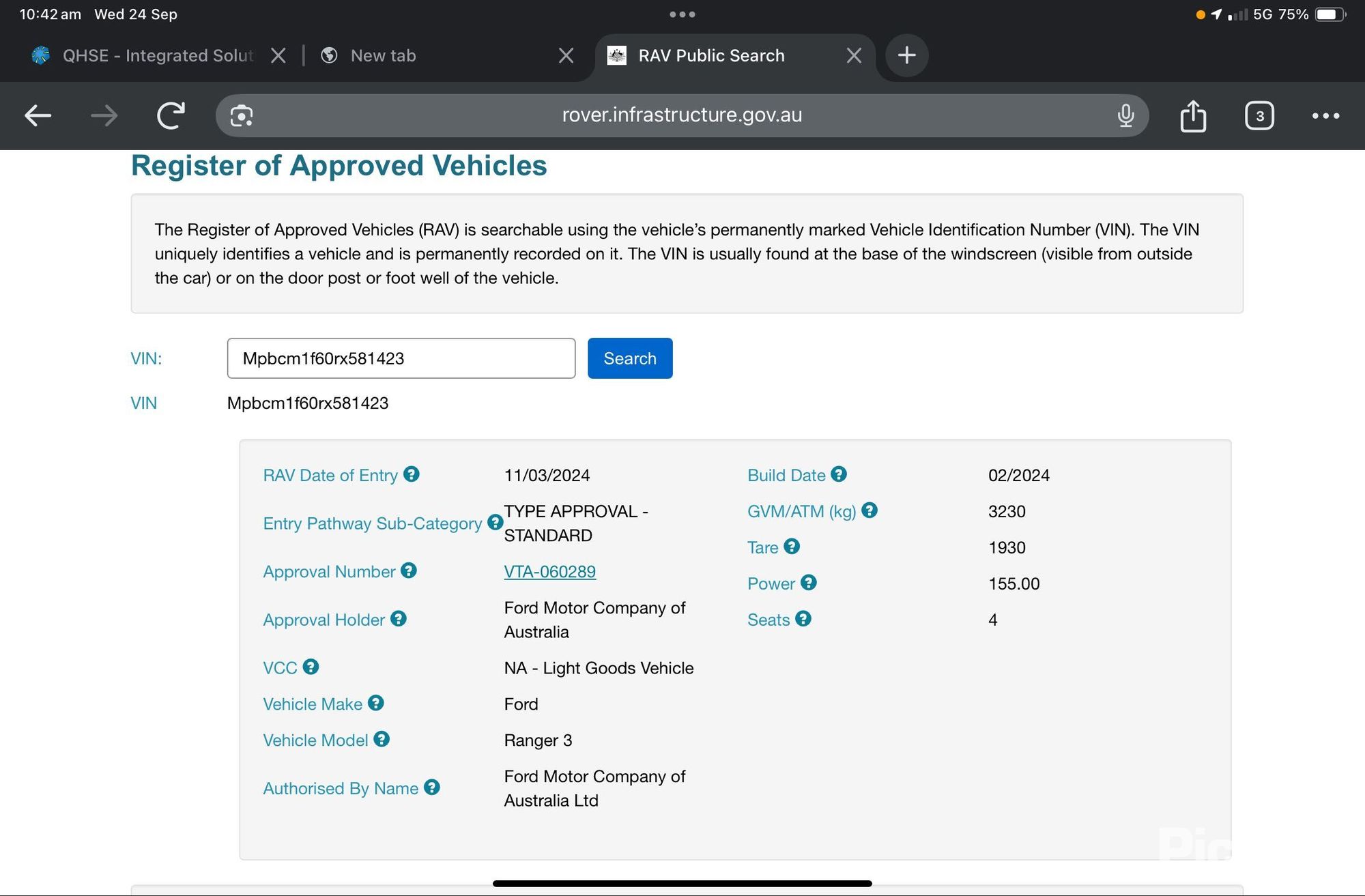The height and width of the screenshot is (896, 1365).
Task: Reload the RAV page
Action: click(x=171, y=115)
